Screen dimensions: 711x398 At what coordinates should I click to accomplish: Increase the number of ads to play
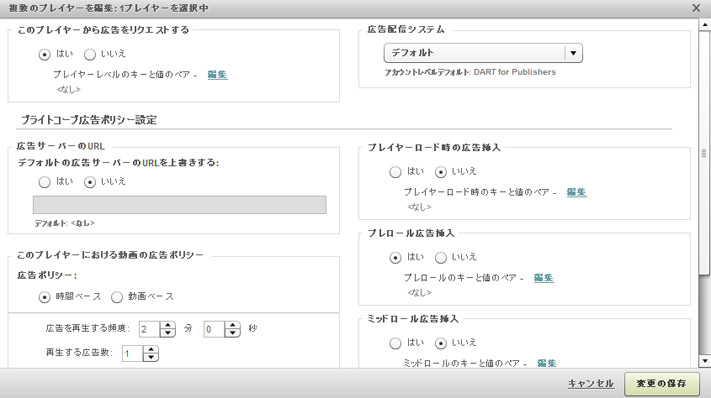coord(151,349)
